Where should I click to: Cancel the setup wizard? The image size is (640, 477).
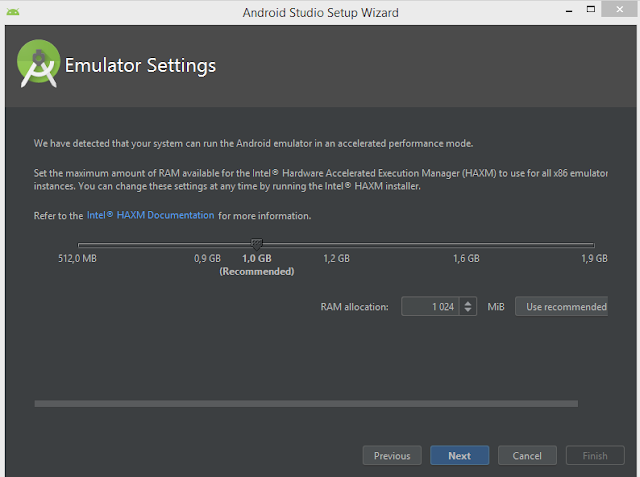(x=527, y=455)
